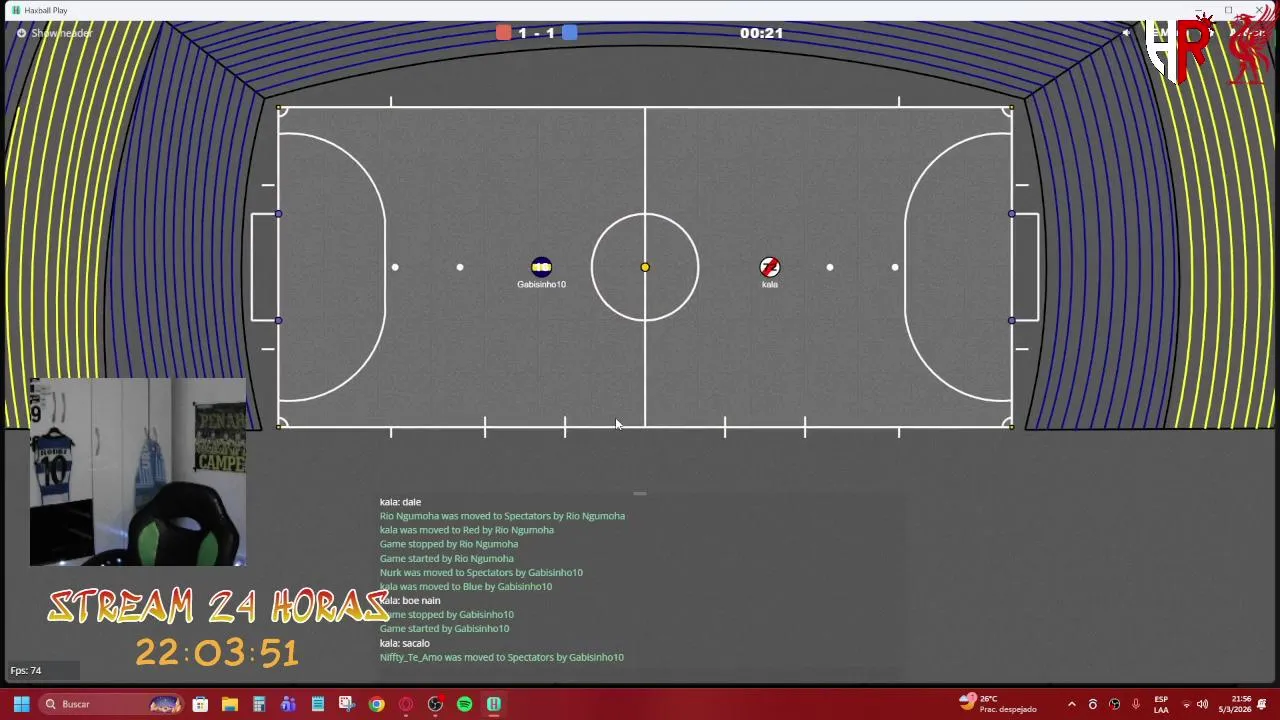
Task: Click the Show header toggle icon
Action: (x=21, y=33)
